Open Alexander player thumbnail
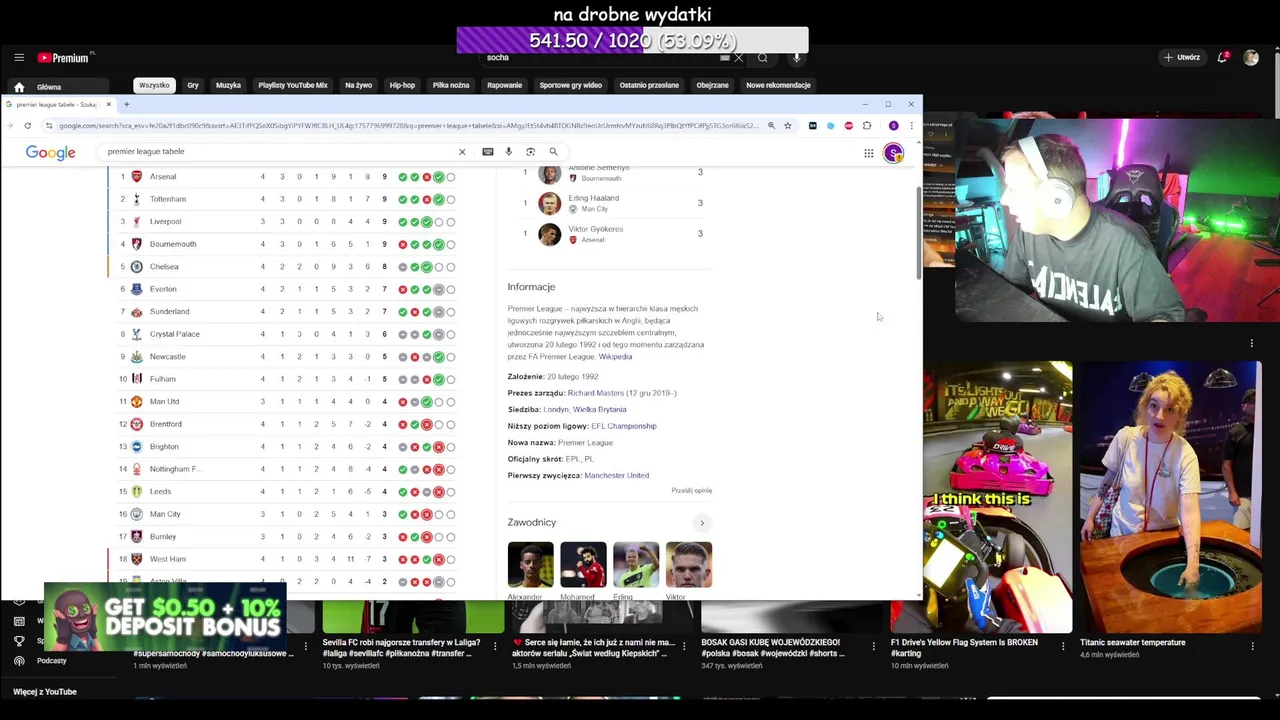This screenshot has width=1280, height=720. click(x=530, y=565)
